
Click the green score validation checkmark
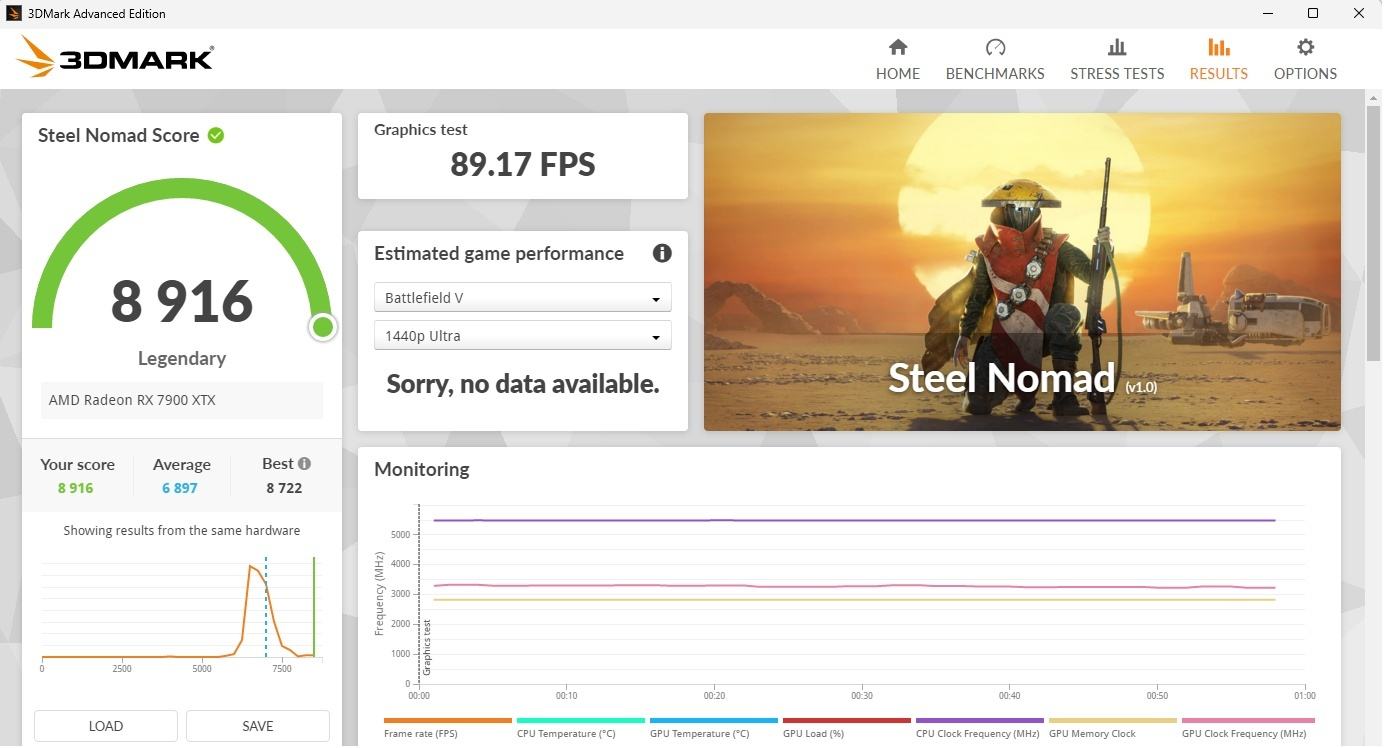(216, 135)
